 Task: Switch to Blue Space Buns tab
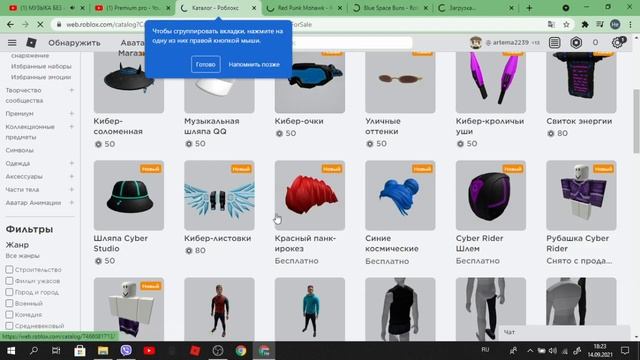(x=390, y=8)
